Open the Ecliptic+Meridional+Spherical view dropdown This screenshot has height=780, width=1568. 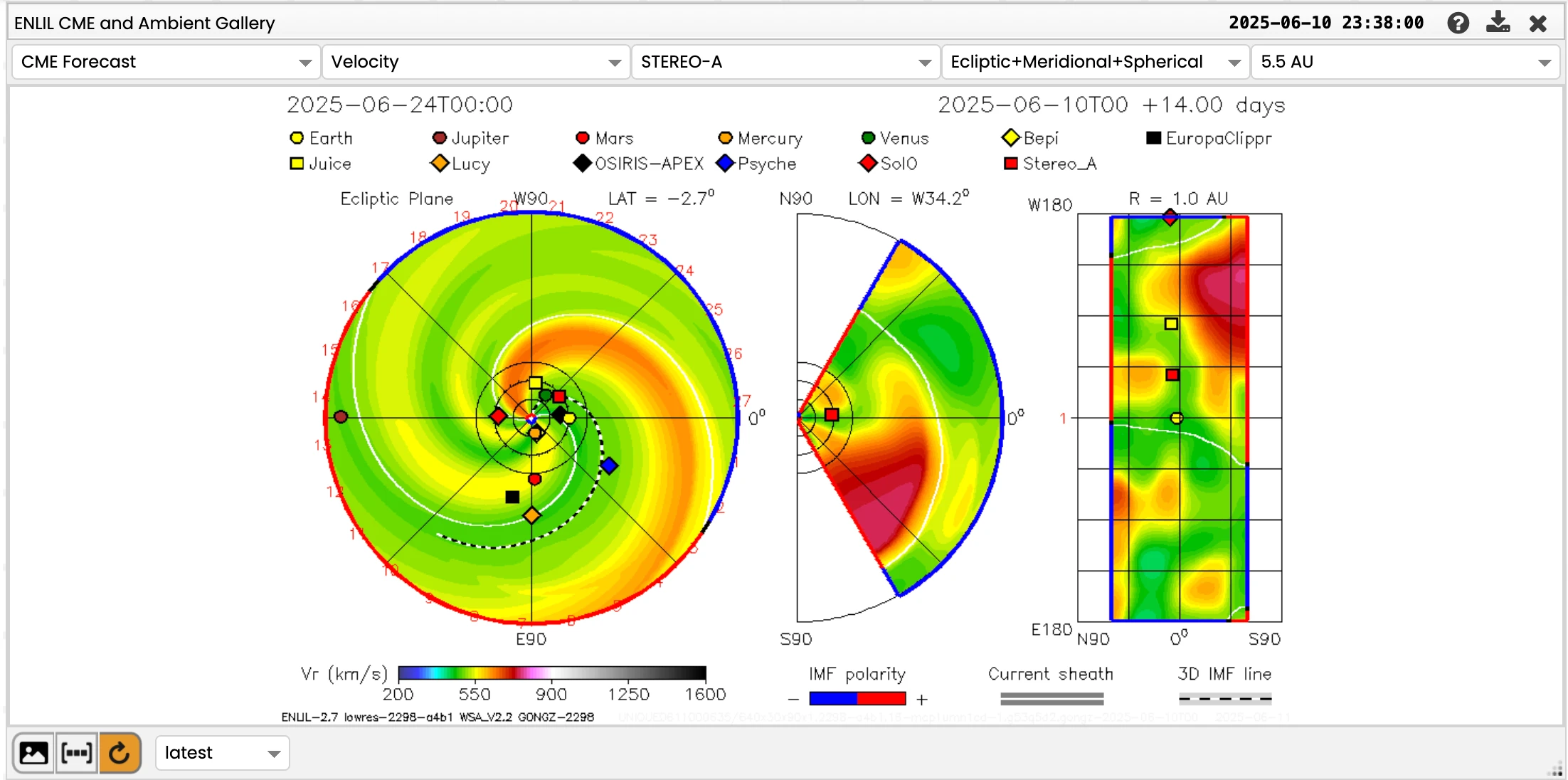1095,62
